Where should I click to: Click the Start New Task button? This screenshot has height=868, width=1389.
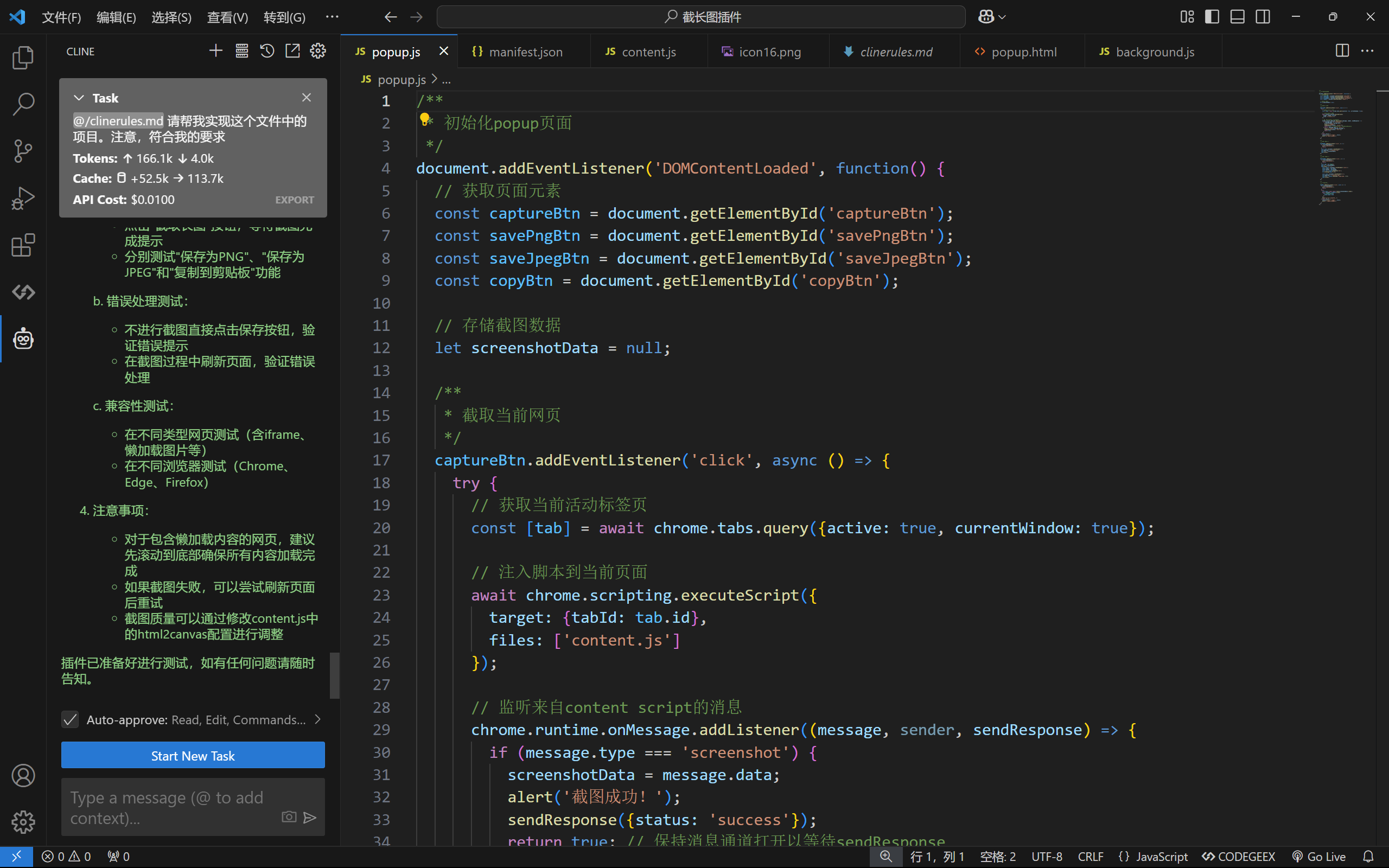point(193,756)
